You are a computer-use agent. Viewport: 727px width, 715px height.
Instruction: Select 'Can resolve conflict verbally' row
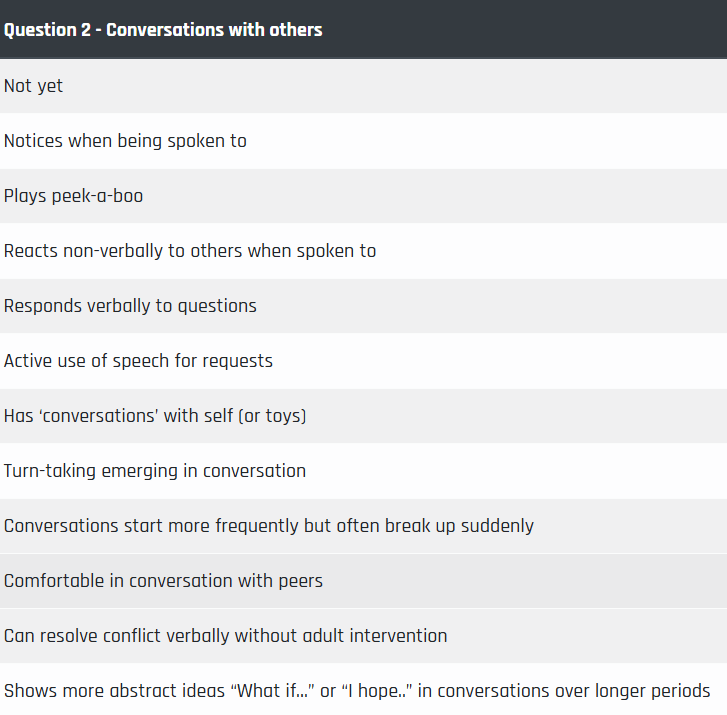pyautogui.click(x=364, y=636)
